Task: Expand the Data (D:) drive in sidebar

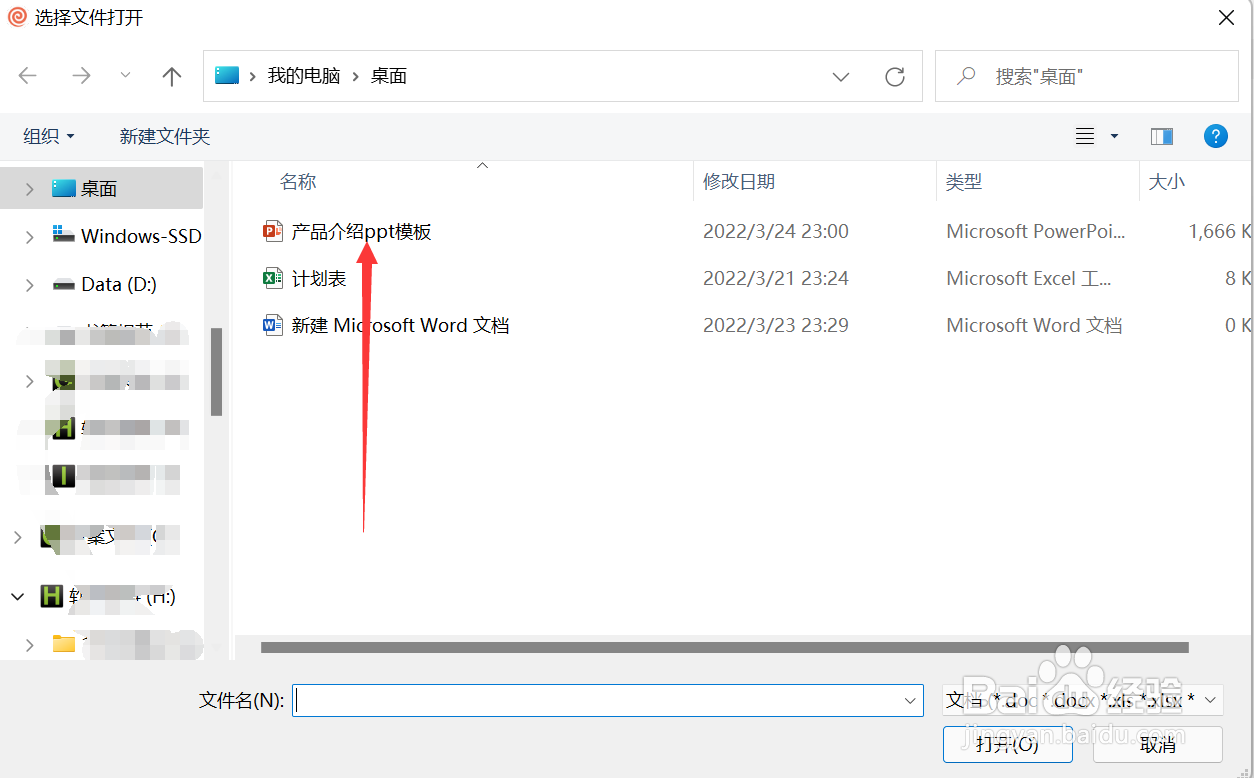Action: (29, 284)
